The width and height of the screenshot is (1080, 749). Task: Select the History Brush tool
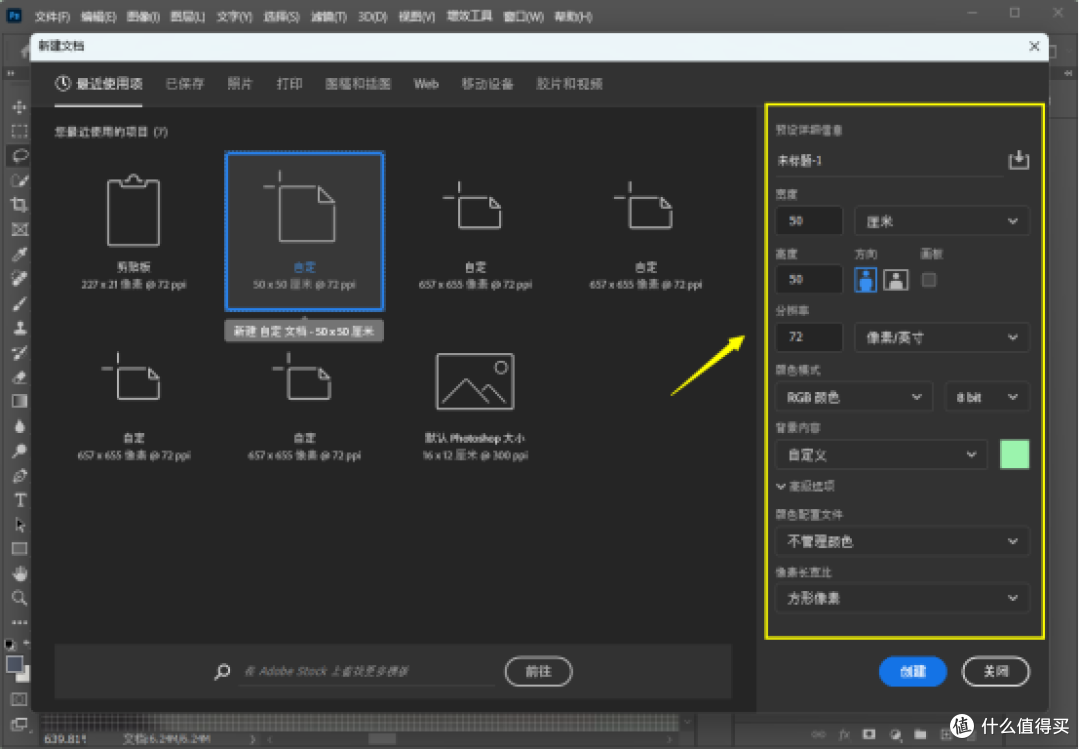[19, 353]
